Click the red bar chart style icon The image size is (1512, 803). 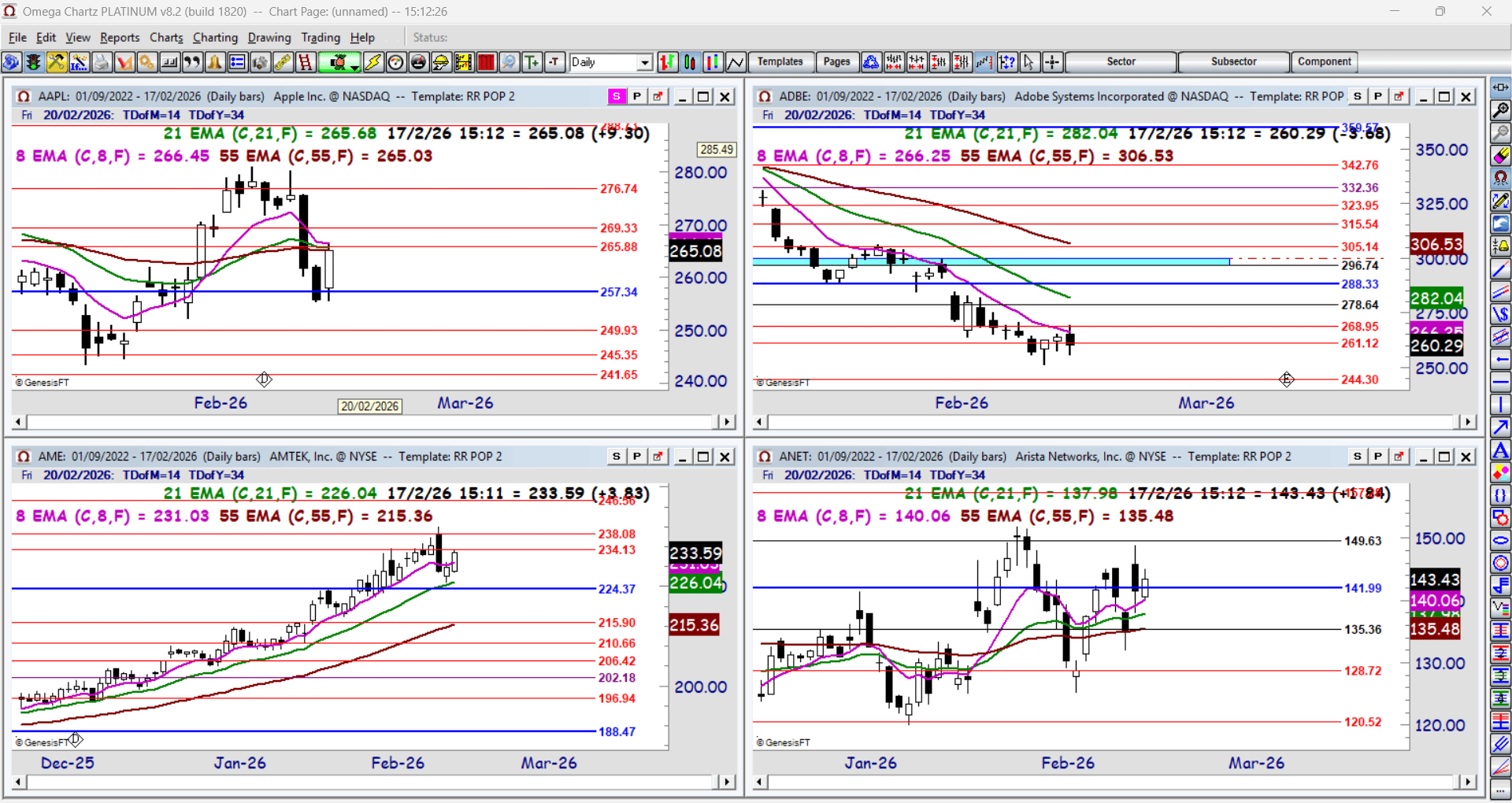click(x=668, y=62)
